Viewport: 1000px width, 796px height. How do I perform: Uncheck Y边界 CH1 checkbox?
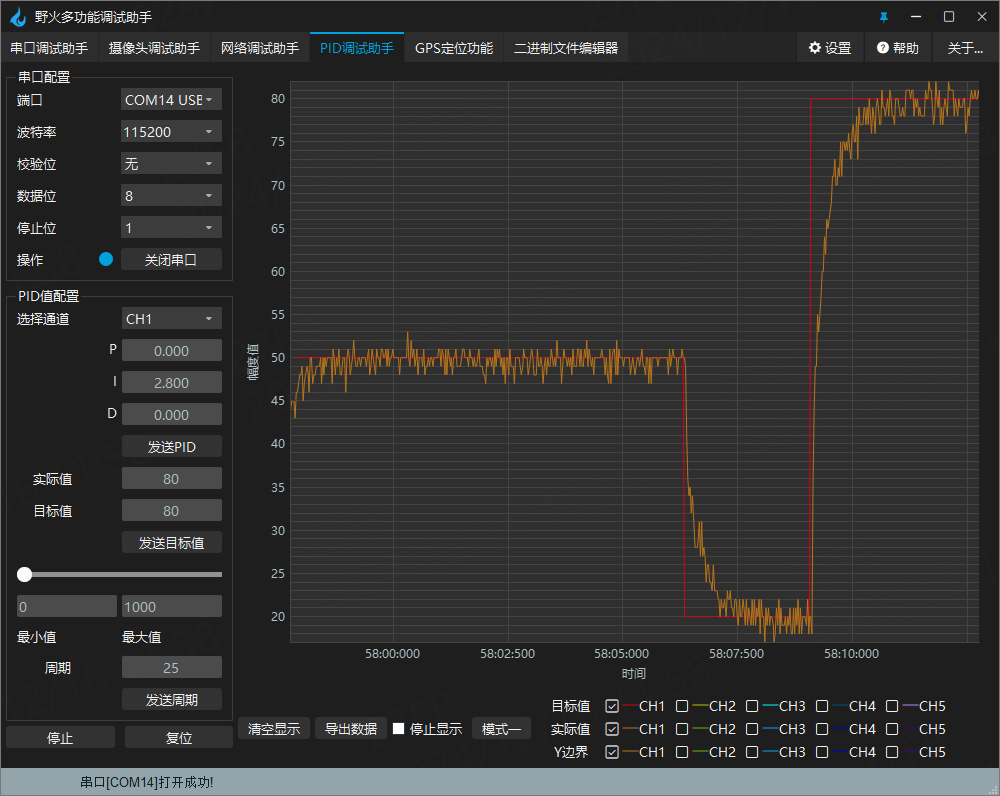pyautogui.click(x=612, y=752)
